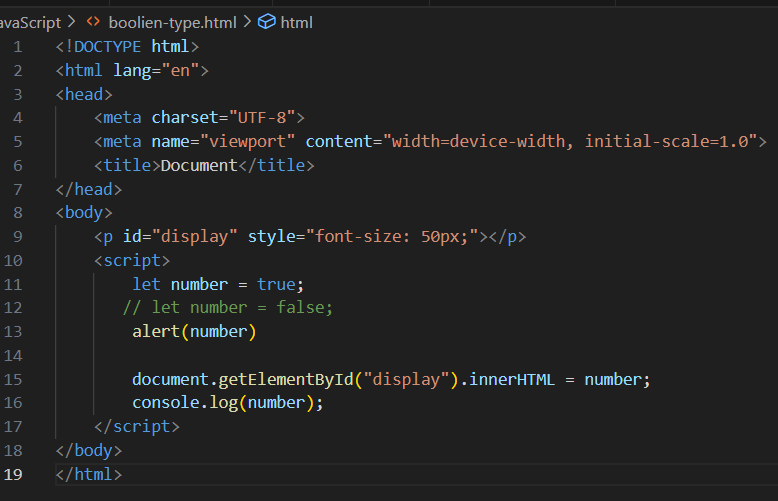Click line number 1 in the gutter
Screen dimensions: 778x501
tap(17, 46)
